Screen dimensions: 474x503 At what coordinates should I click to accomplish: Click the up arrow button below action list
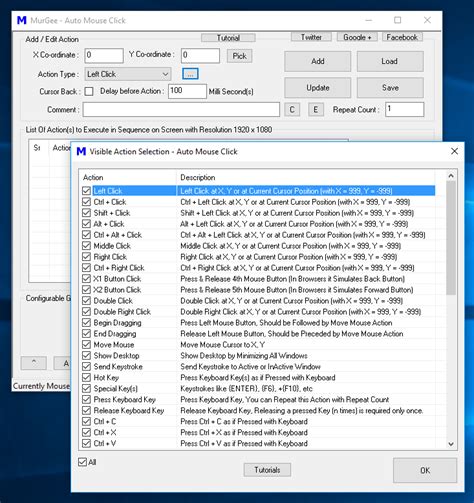[34, 363]
